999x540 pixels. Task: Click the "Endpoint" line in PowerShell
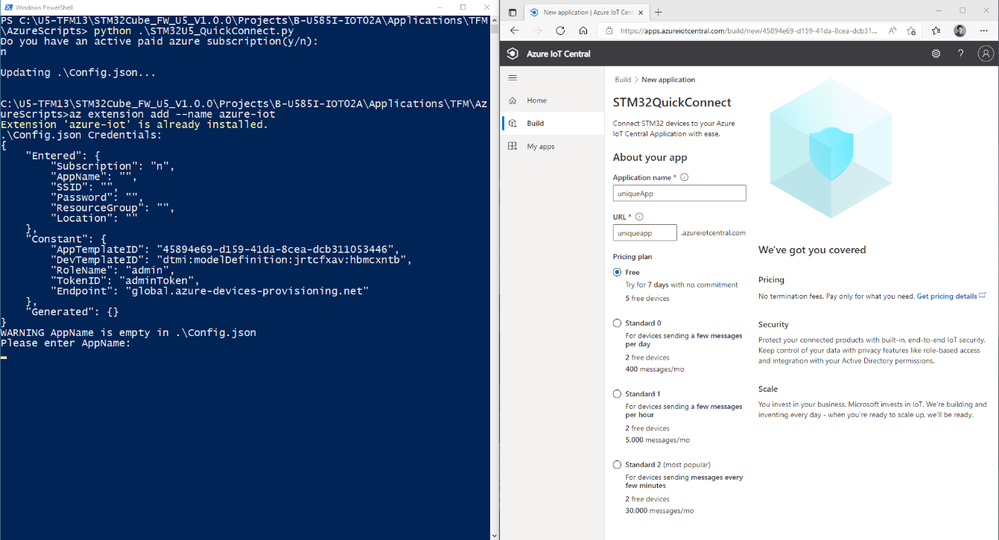click(x=210, y=291)
